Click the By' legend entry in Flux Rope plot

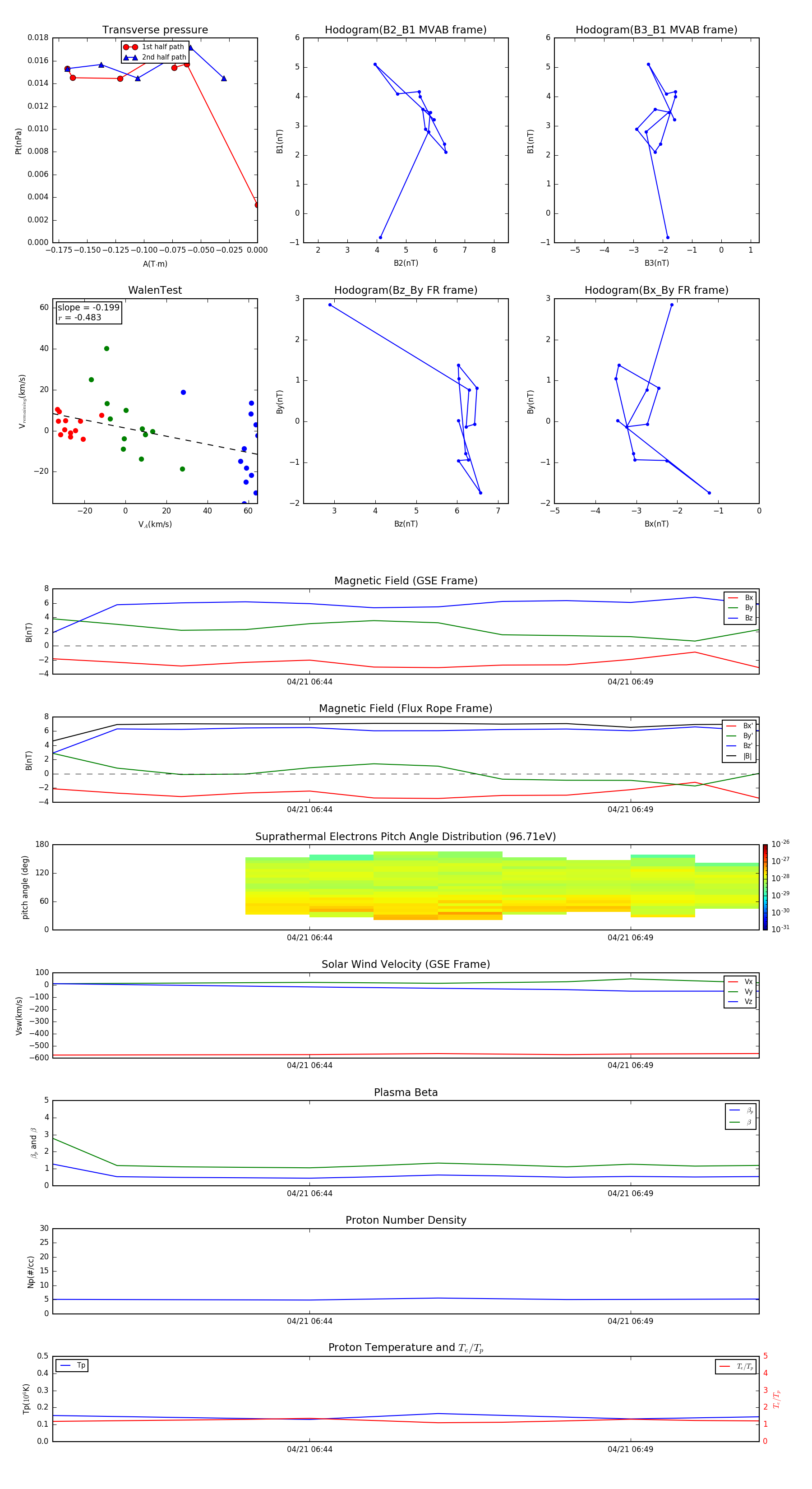click(739, 736)
